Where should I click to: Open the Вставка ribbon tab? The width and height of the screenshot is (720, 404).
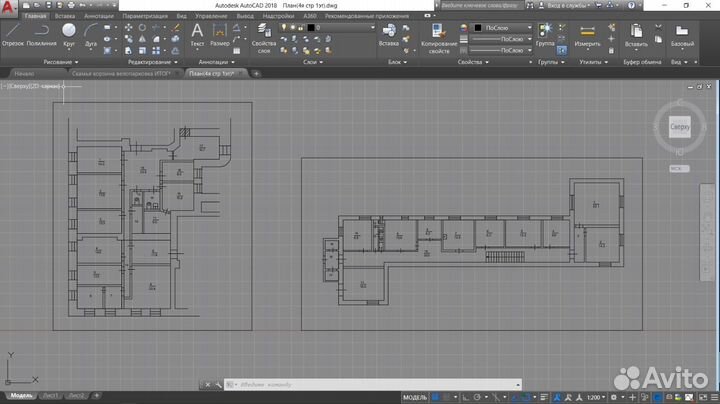pos(65,17)
